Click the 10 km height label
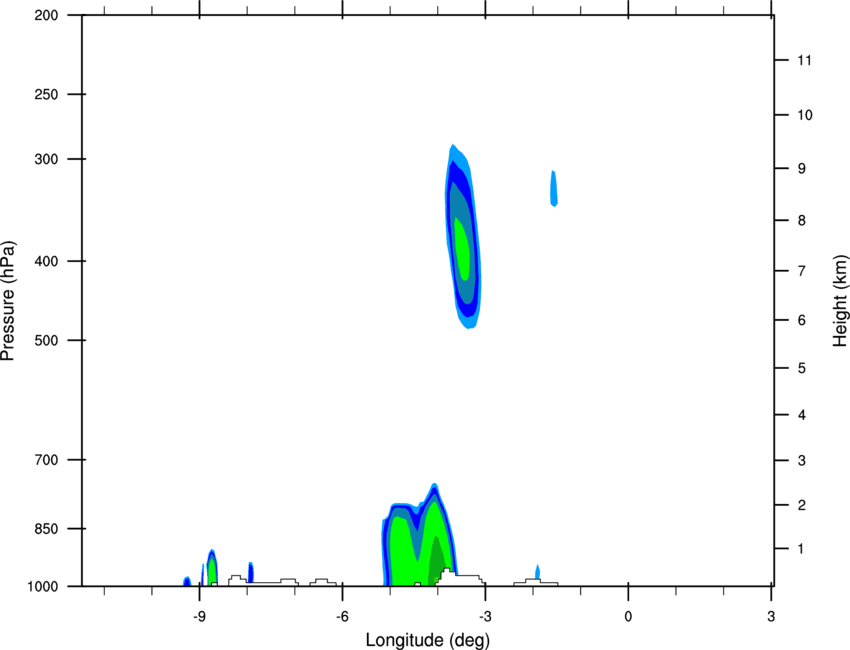The image size is (850, 650). pyautogui.click(x=804, y=115)
